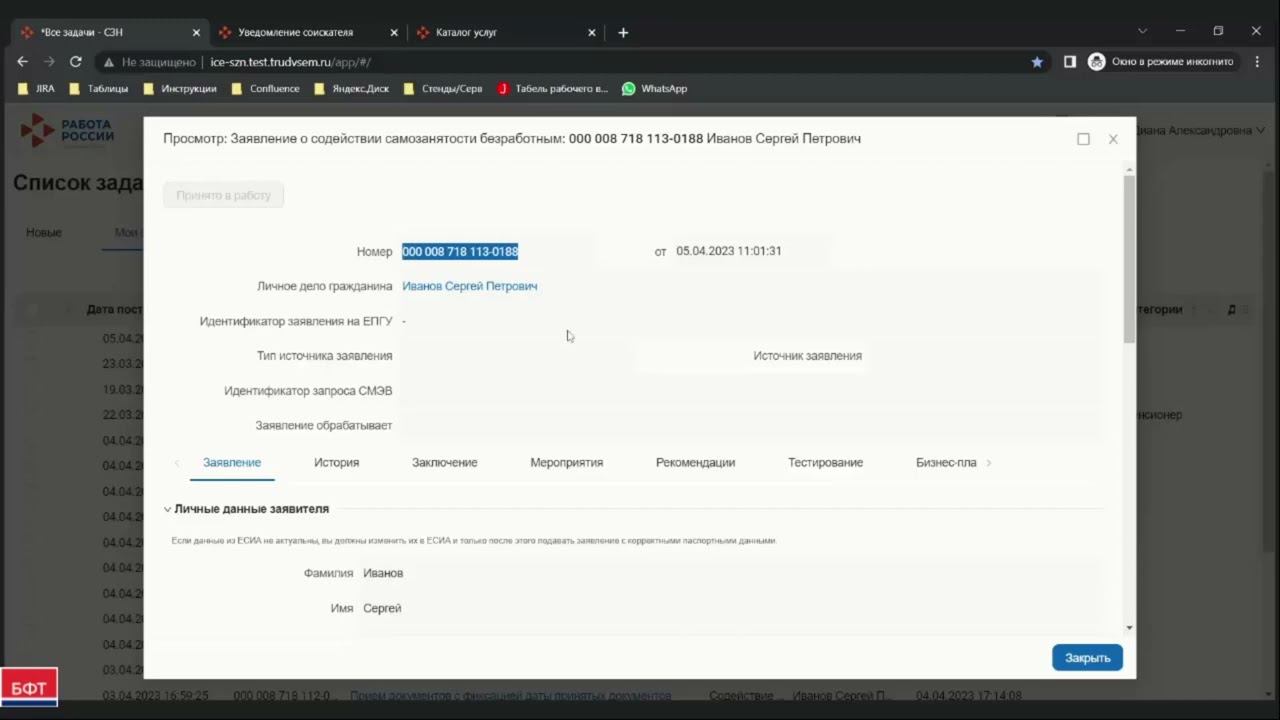The width and height of the screenshot is (1280, 720).
Task: Click the site security warning icon
Action: click(109, 62)
